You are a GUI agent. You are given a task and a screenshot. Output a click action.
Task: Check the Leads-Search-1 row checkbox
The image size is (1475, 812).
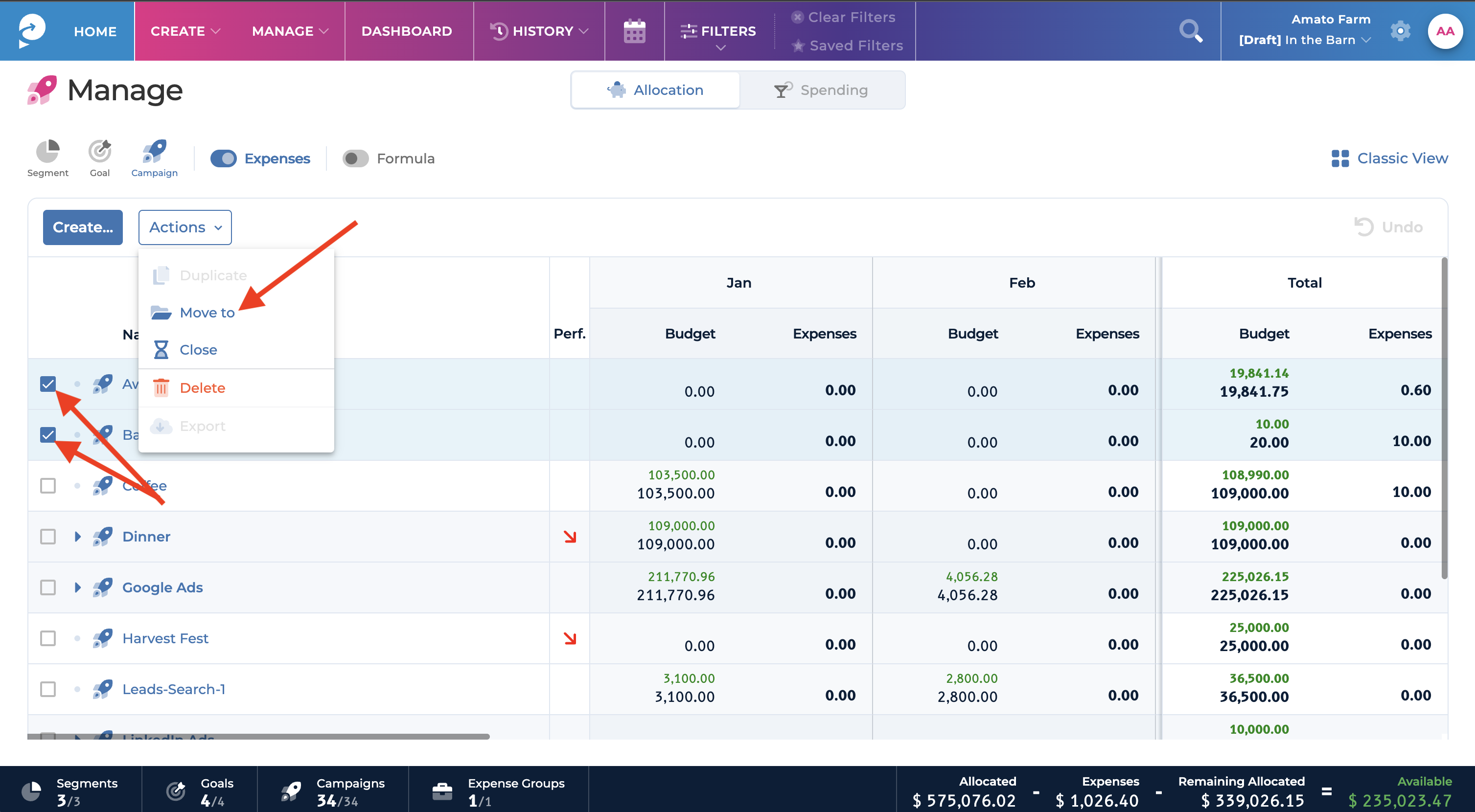pos(48,690)
